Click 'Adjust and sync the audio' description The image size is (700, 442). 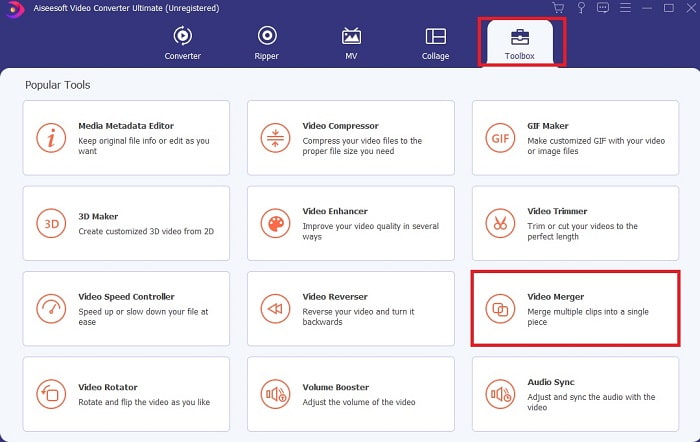coord(591,402)
